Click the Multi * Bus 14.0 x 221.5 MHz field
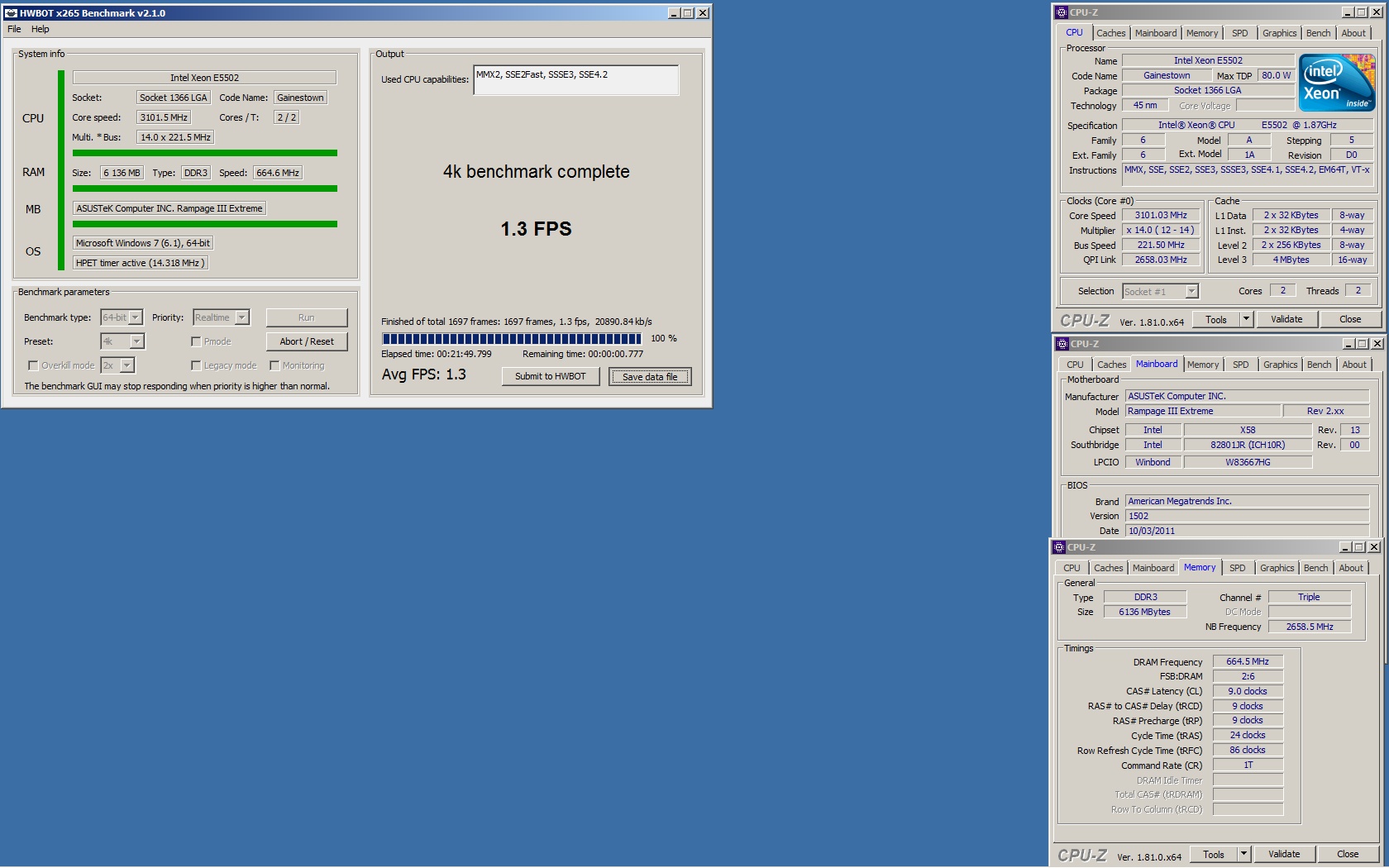The image size is (1389, 868). click(x=175, y=137)
